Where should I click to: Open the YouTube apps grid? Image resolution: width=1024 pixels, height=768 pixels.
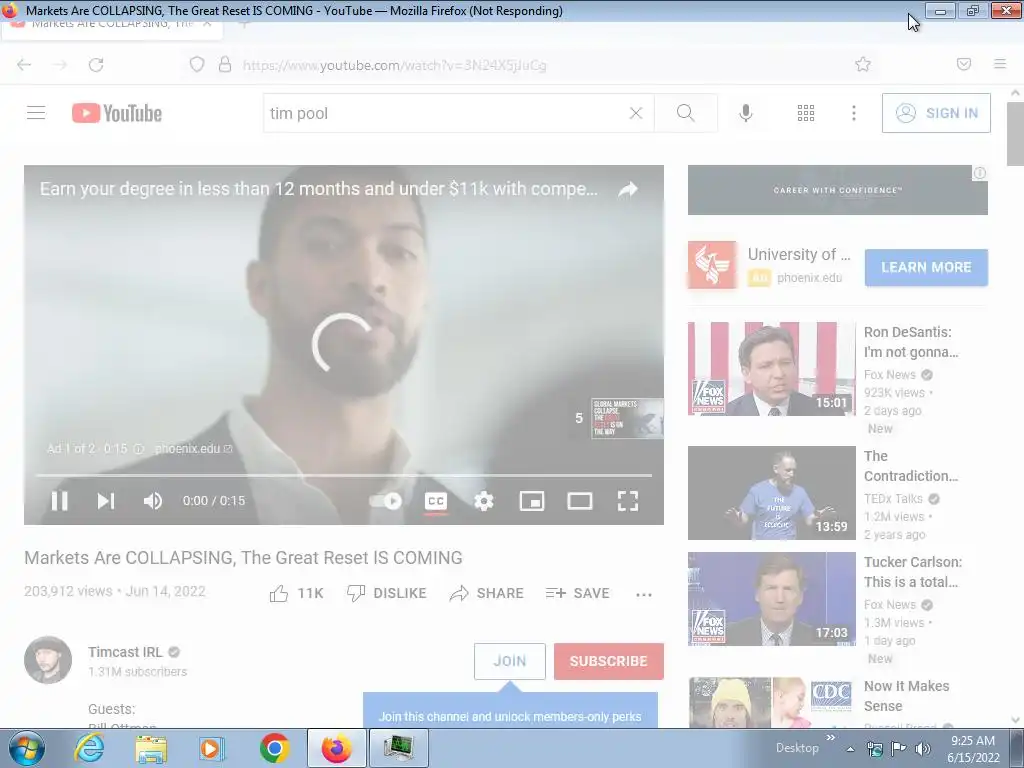[x=806, y=113]
